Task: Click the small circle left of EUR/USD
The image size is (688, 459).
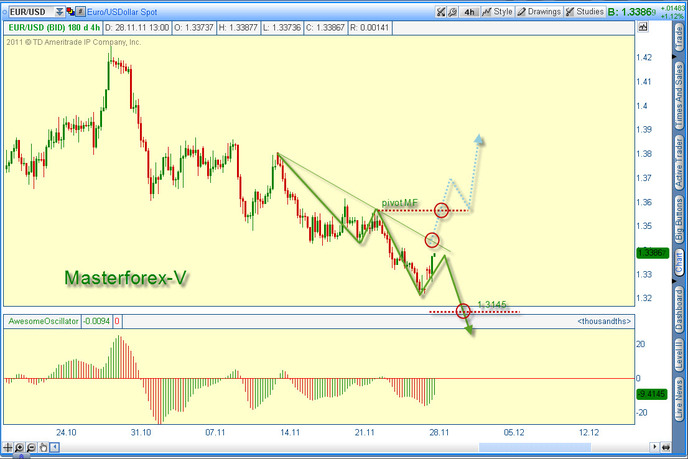Action: click(x=4, y=12)
